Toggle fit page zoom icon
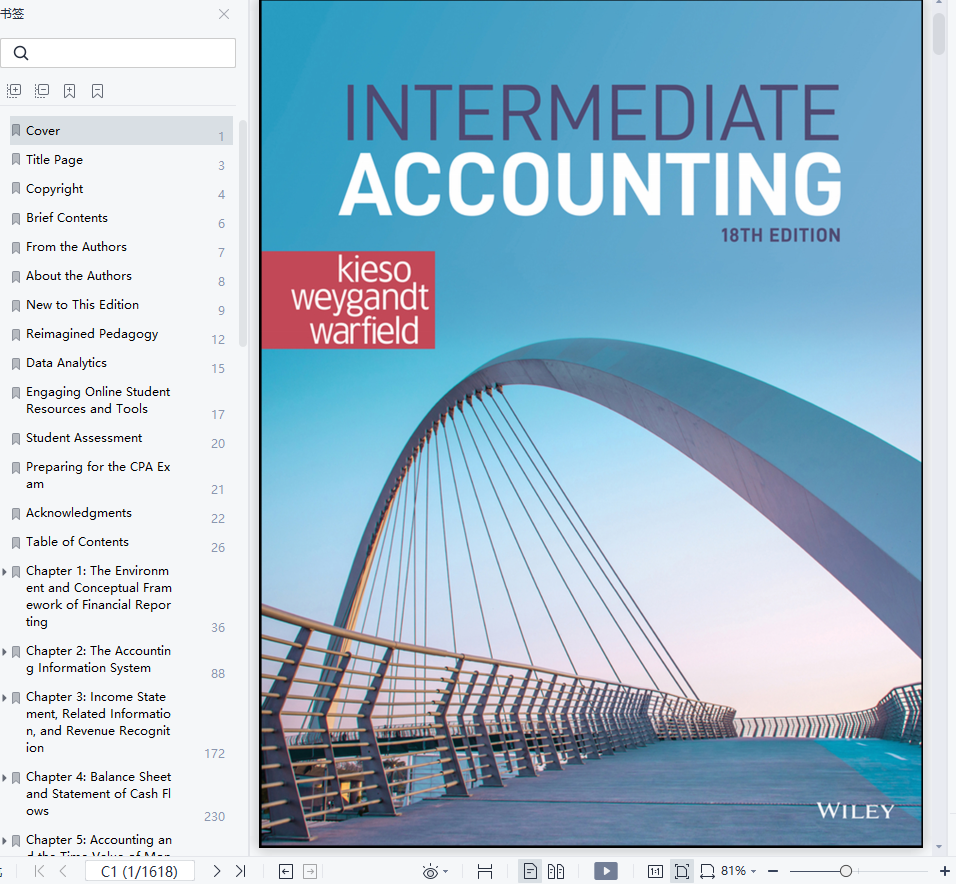The width and height of the screenshot is (956, 884). 682,872
